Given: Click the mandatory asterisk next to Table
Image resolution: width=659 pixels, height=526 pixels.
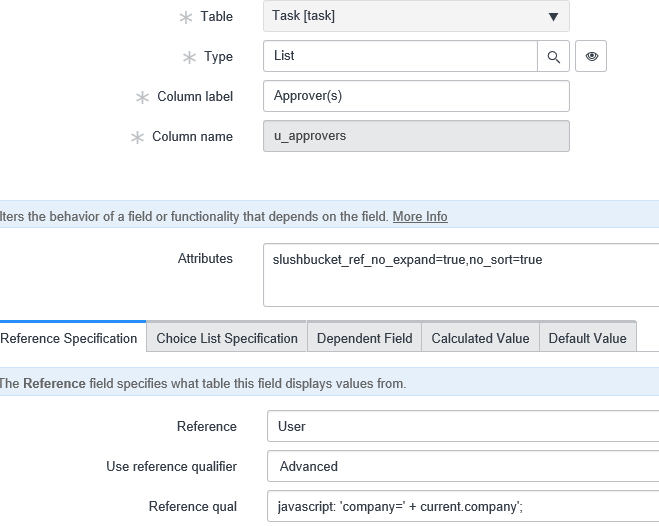Looking at the screenshot, I should tap(183, 17).
